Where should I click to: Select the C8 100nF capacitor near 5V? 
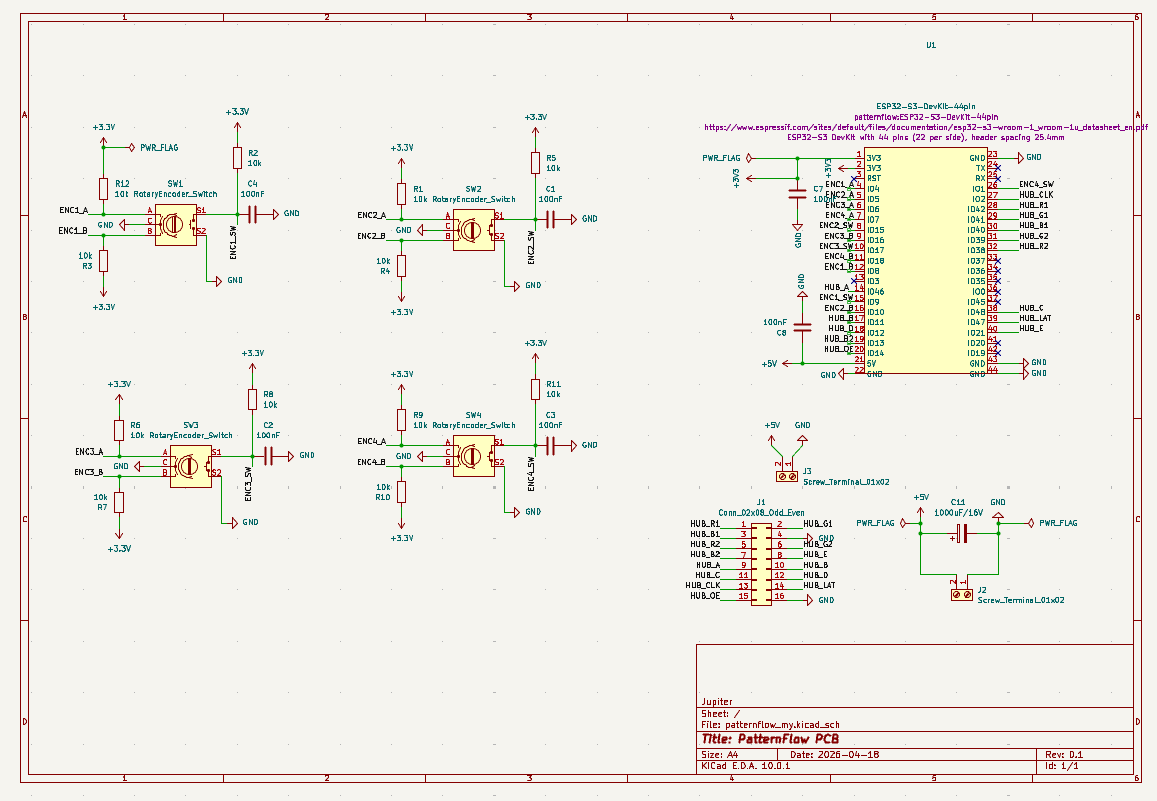click(x=799, y=327)
